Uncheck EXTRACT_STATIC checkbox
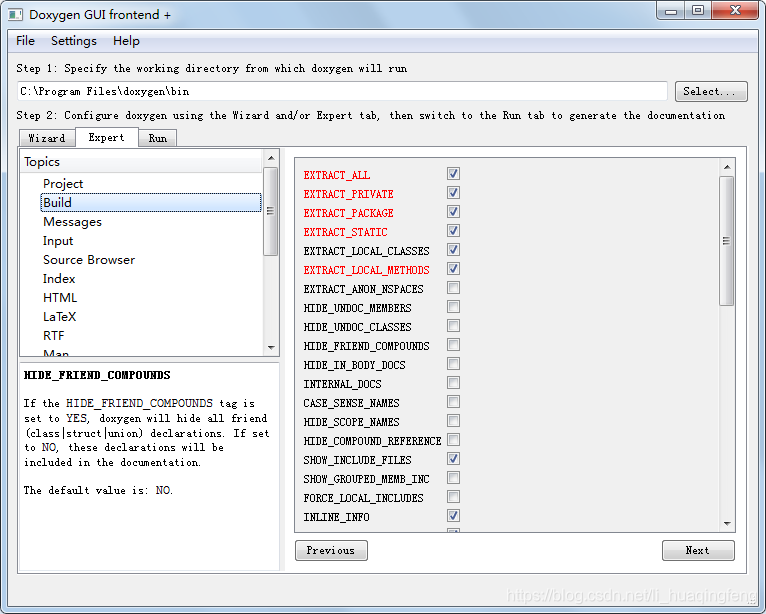 click(x=453, y=231)
